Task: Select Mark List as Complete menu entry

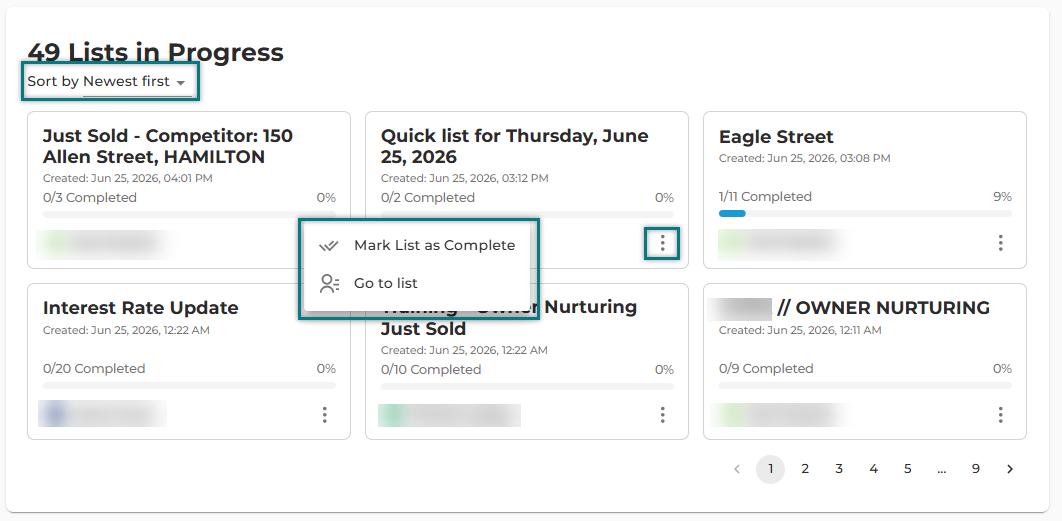Action: (x=417, y=245)
